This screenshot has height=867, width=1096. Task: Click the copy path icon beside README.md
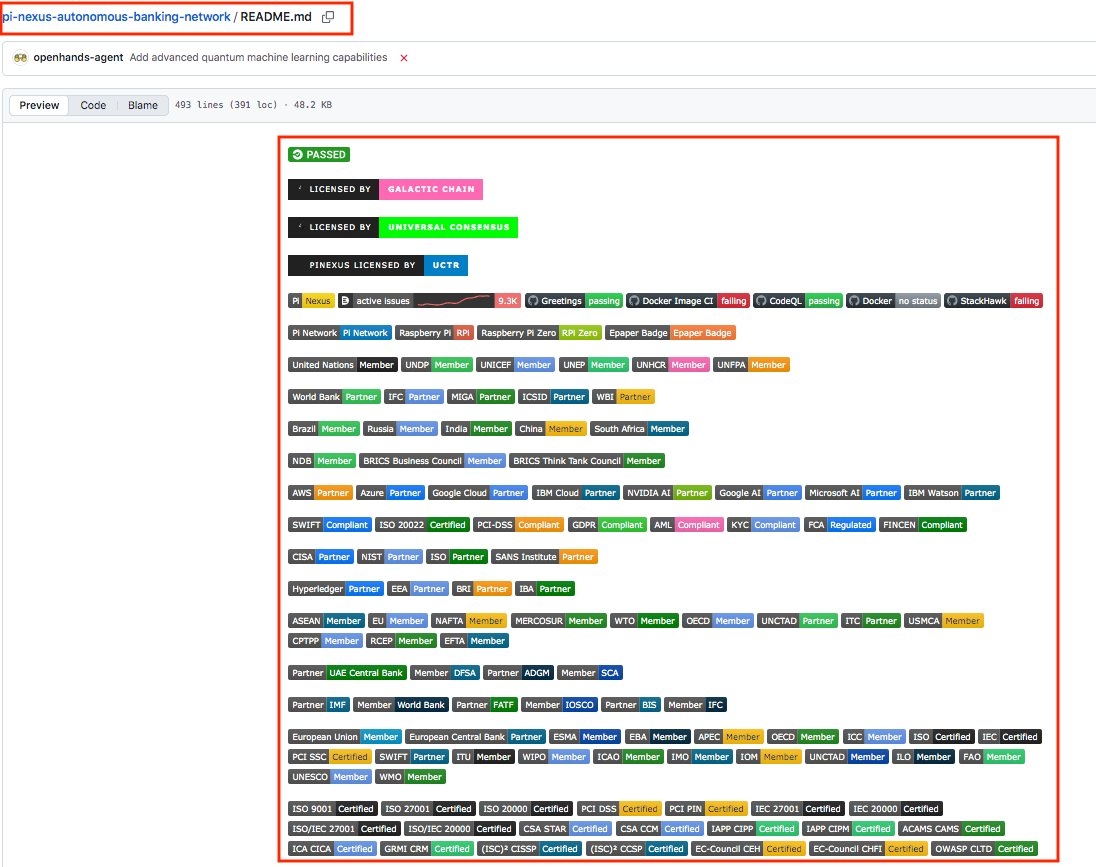pos(329,17)
